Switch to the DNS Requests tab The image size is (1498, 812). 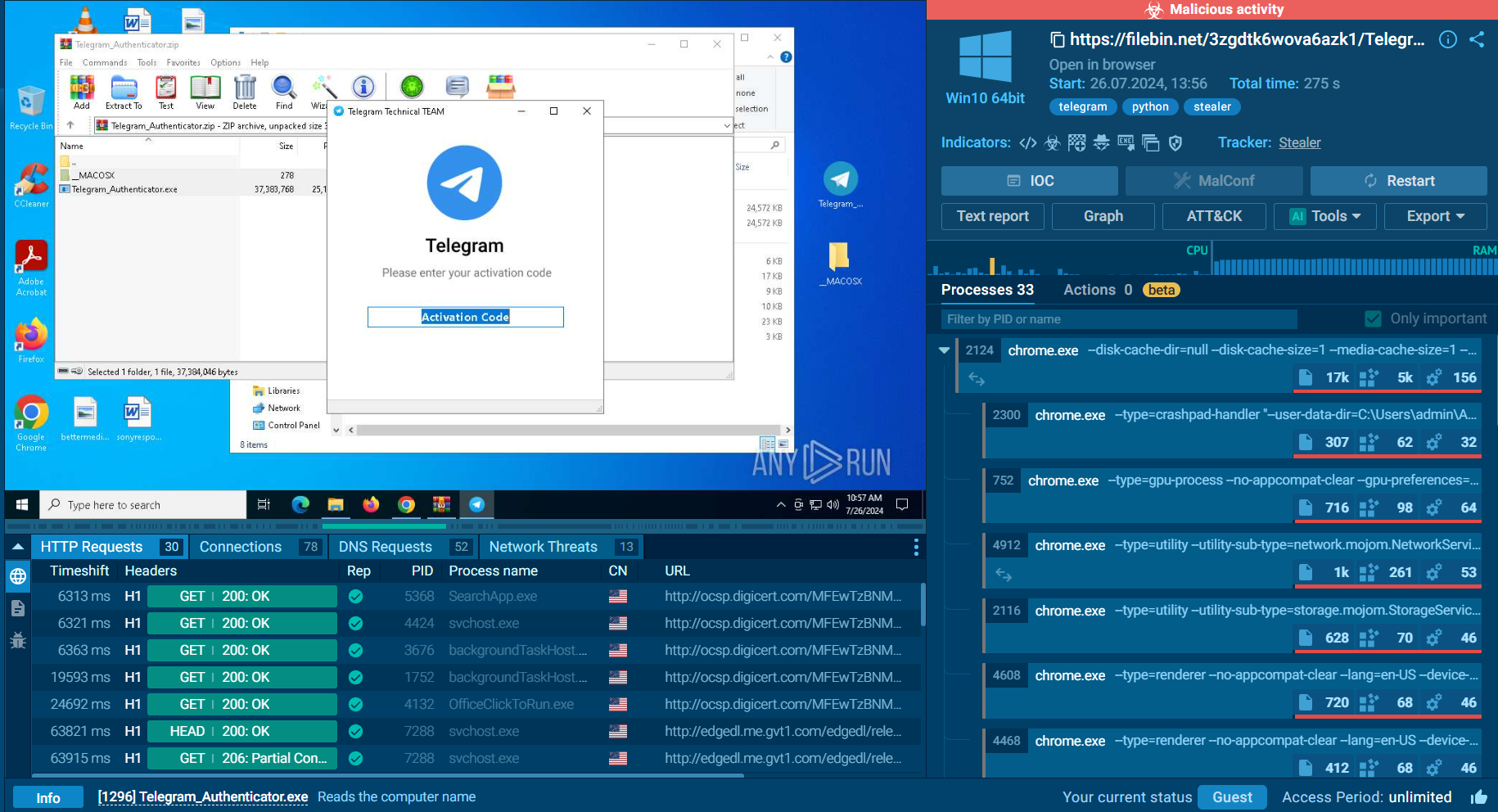pos(404,547)
